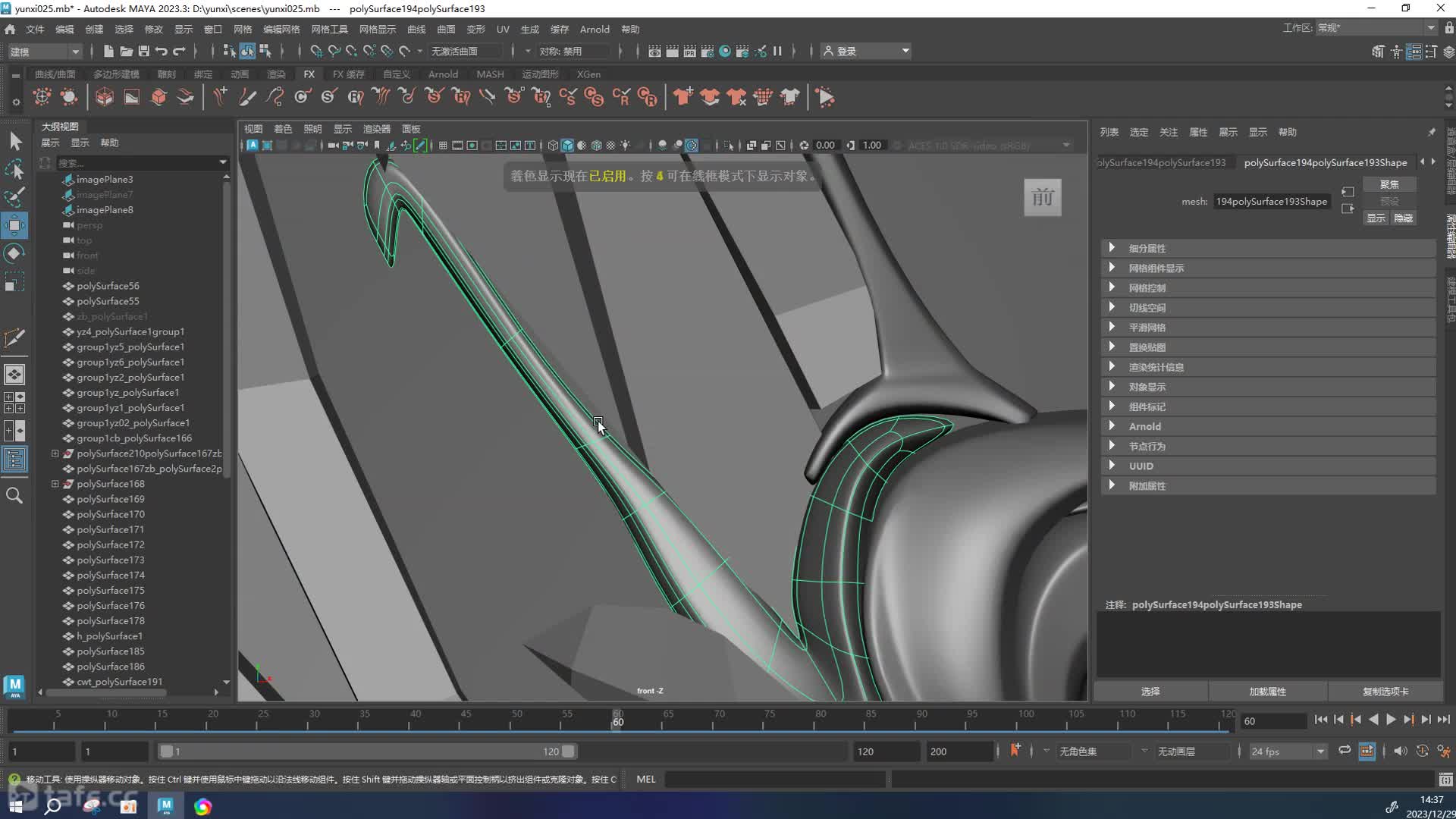The image size is (1456, 819).
Task: Open the workspace 常规 dropdown
Action: coord(1376,28)
